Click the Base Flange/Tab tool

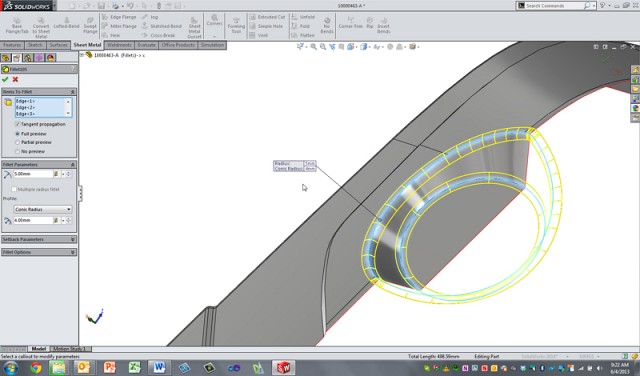coord(17,25)
